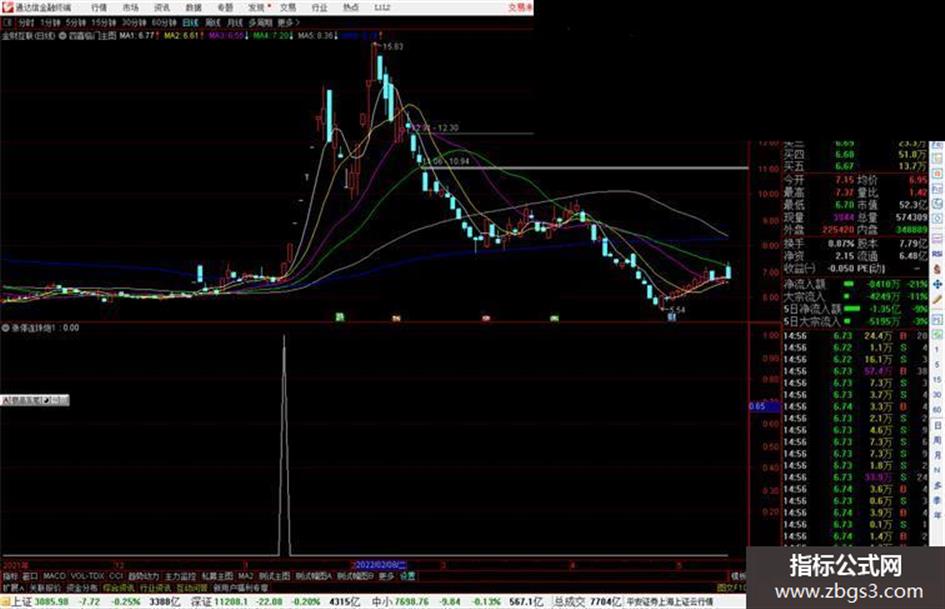Click 平安证券上海上证云行情 in status bar
This screenshot has width=945, height=609.
click(669, 602)
